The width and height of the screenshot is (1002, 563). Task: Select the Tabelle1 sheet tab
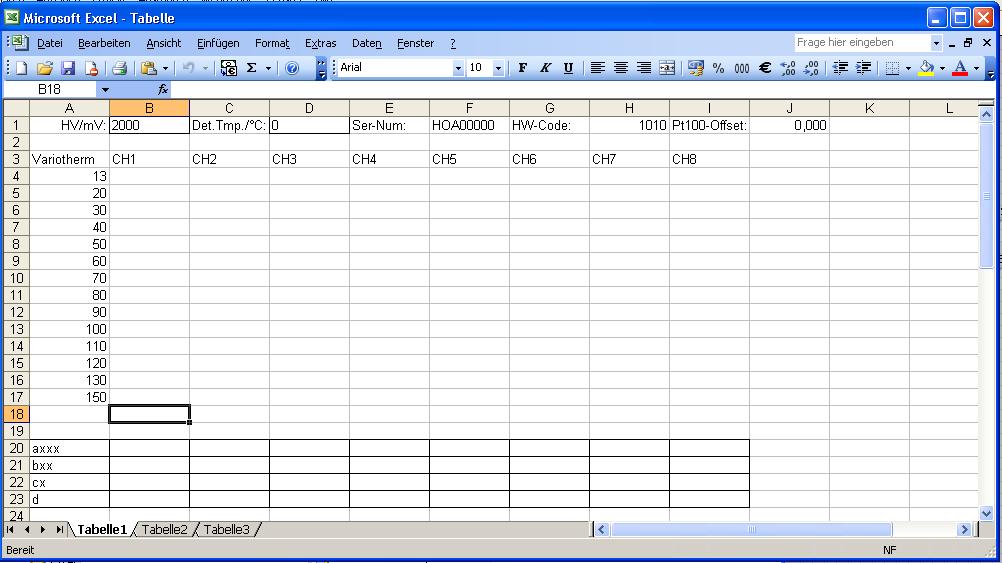tap(102, 529)
